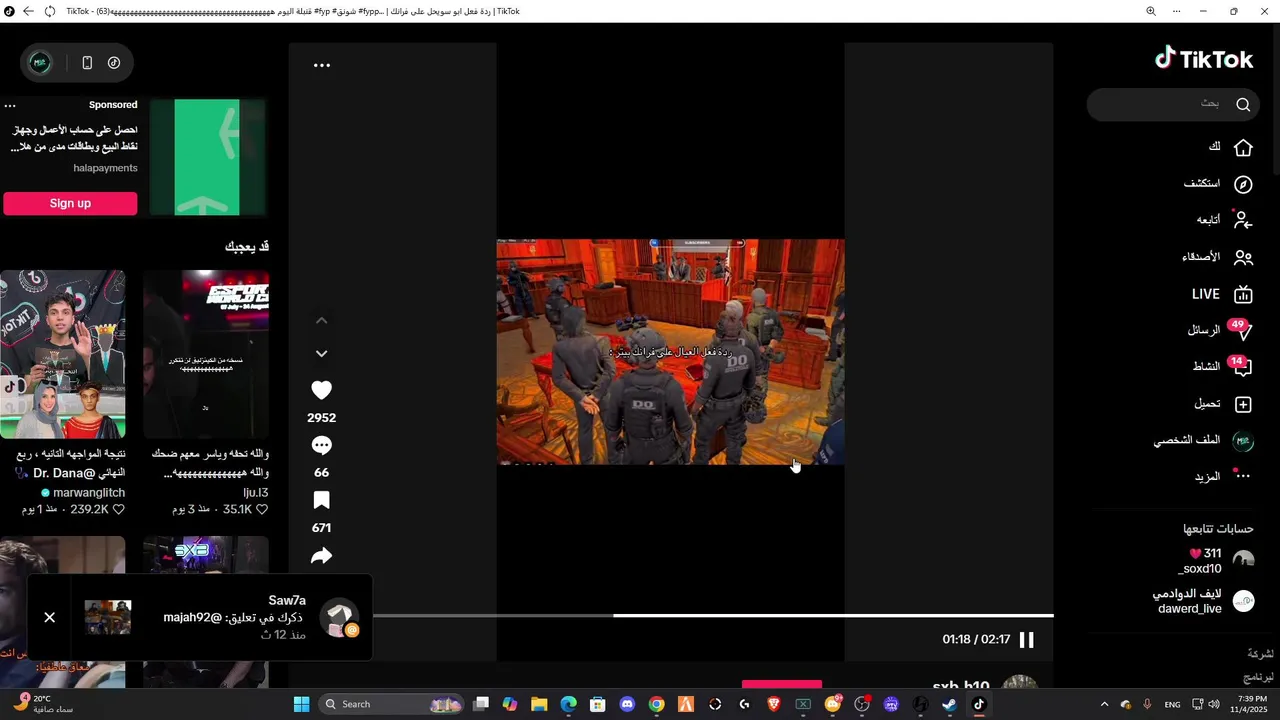Open the lju.l3 recommended video thumbnail
Image resolution: width=1280 pixels, height=720 pixels.
click(205, 354)
